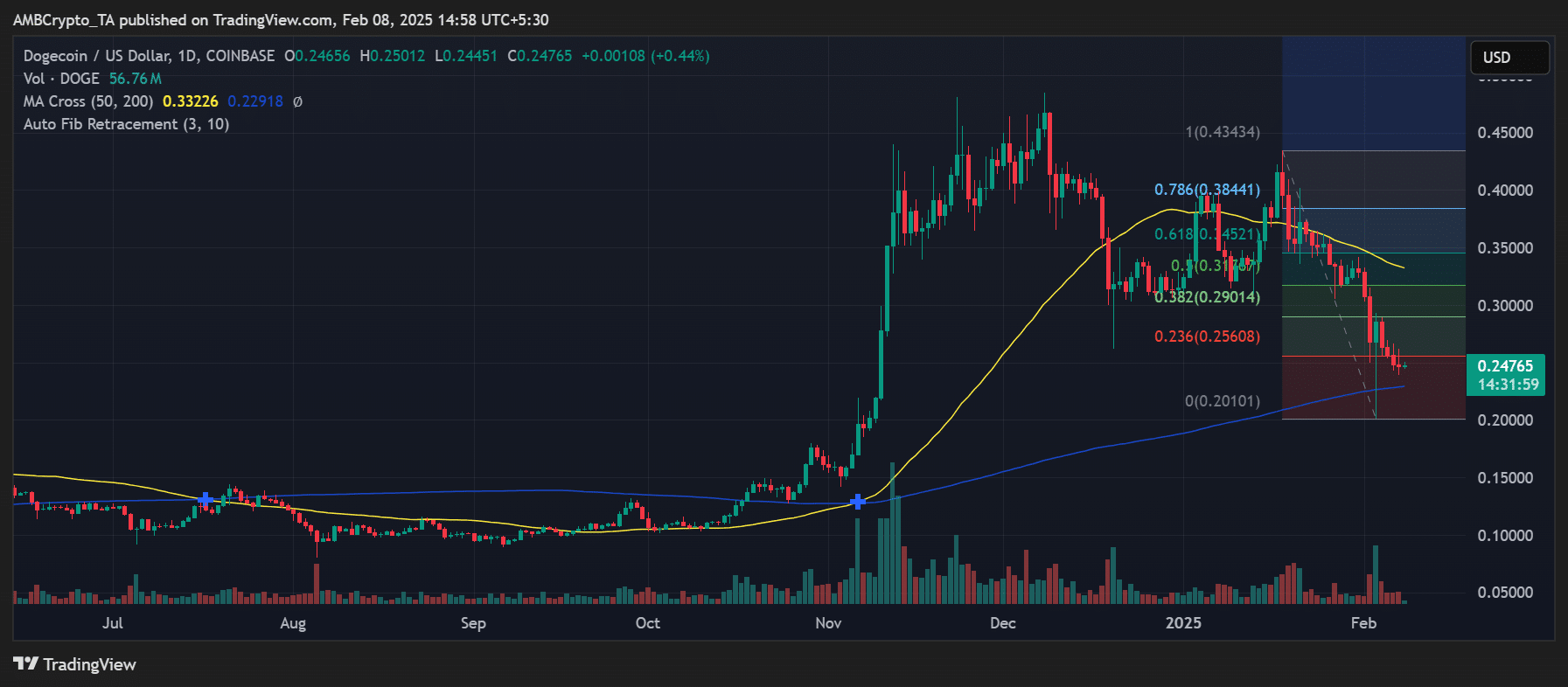Select the 0(0.20101) Fib level label

click(x=1223, y=401)
